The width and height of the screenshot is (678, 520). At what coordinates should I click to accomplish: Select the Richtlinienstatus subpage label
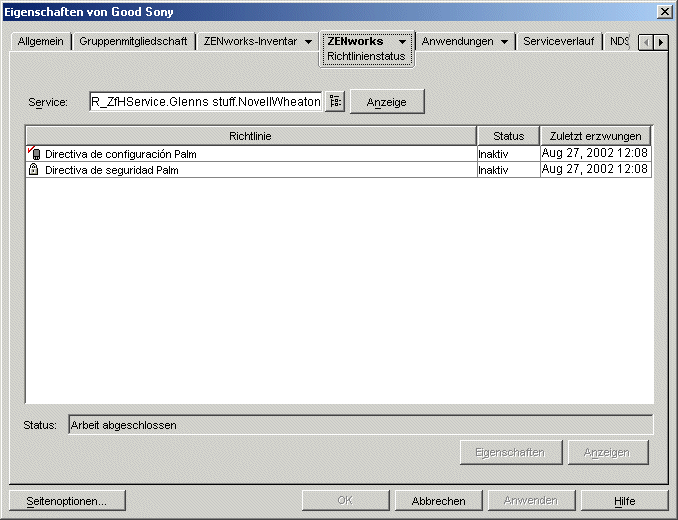click(366, 56)
